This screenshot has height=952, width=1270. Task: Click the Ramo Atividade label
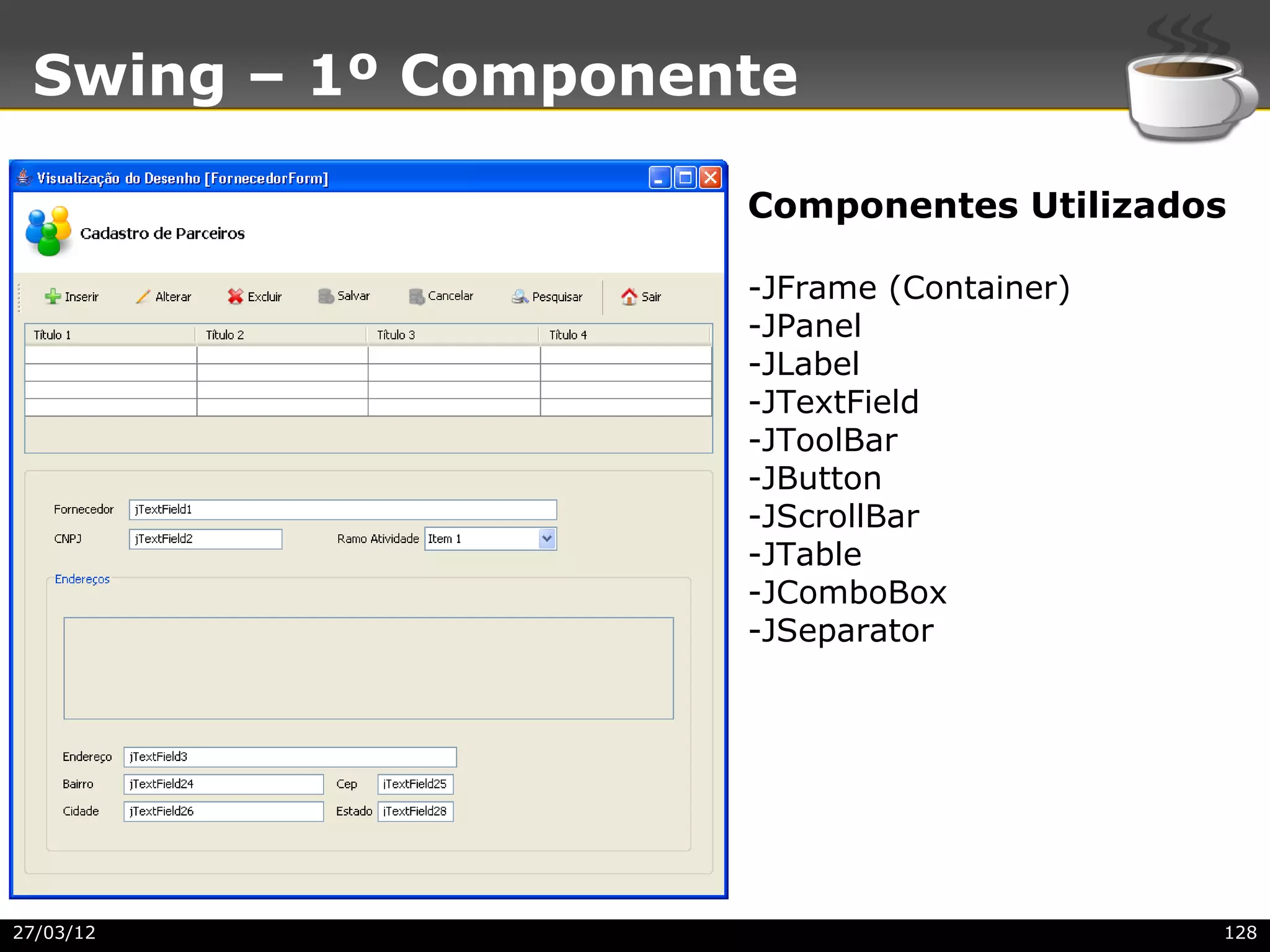coord(378,539)
